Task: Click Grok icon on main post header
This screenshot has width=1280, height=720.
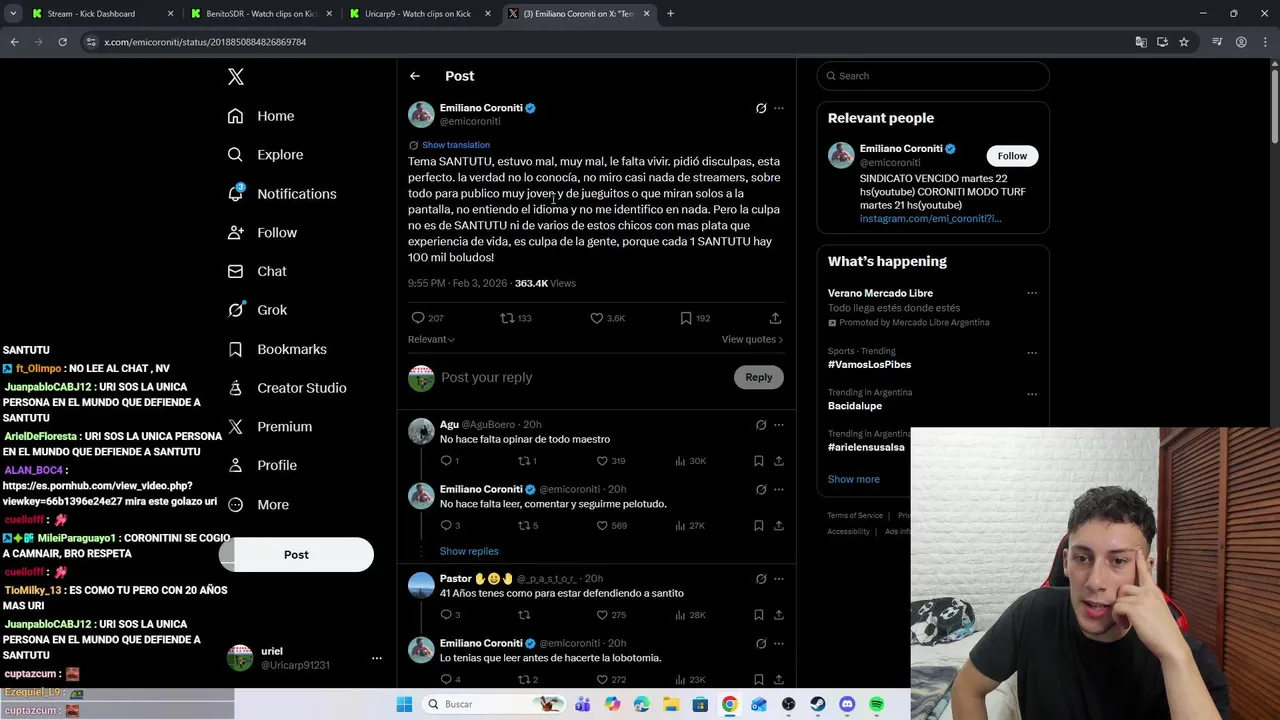Action: tap(761, 108)
